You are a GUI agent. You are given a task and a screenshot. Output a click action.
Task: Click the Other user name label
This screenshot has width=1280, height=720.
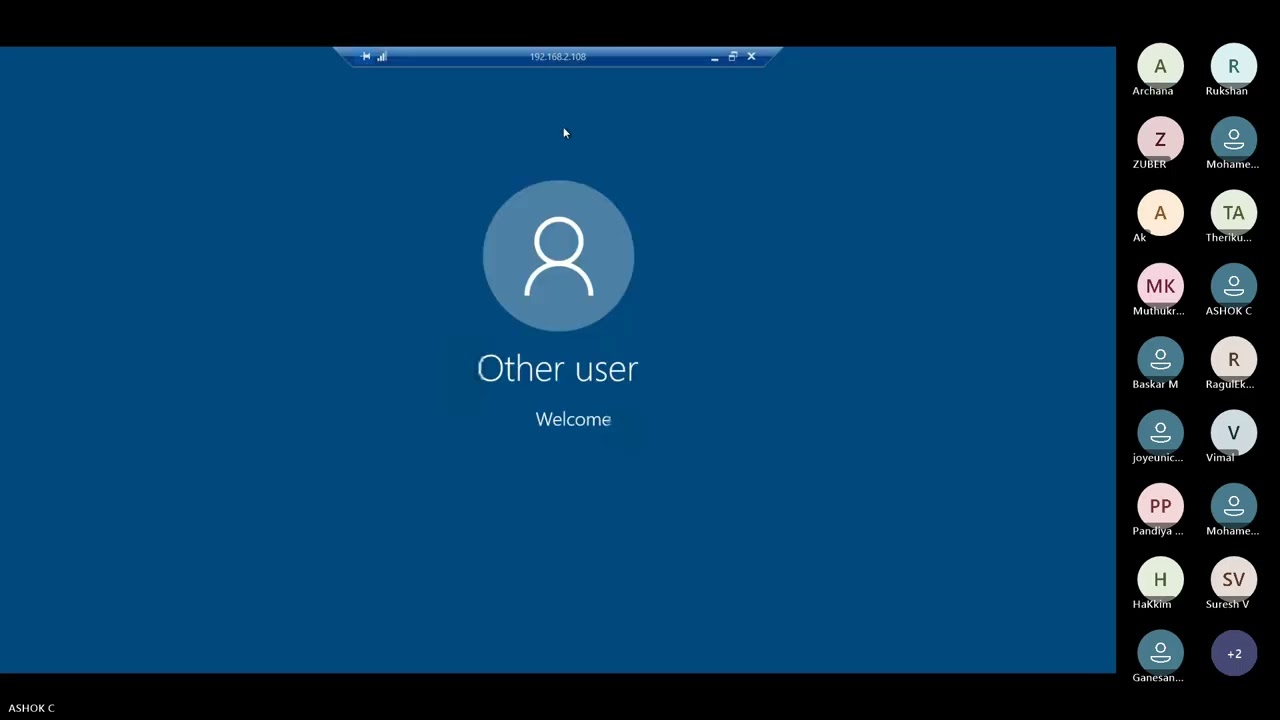point(558,369)
